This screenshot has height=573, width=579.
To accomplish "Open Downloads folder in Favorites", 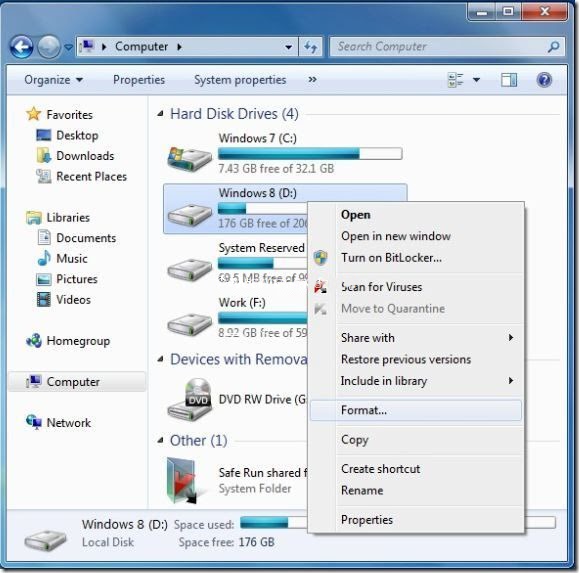I will (x=75, y=156).
